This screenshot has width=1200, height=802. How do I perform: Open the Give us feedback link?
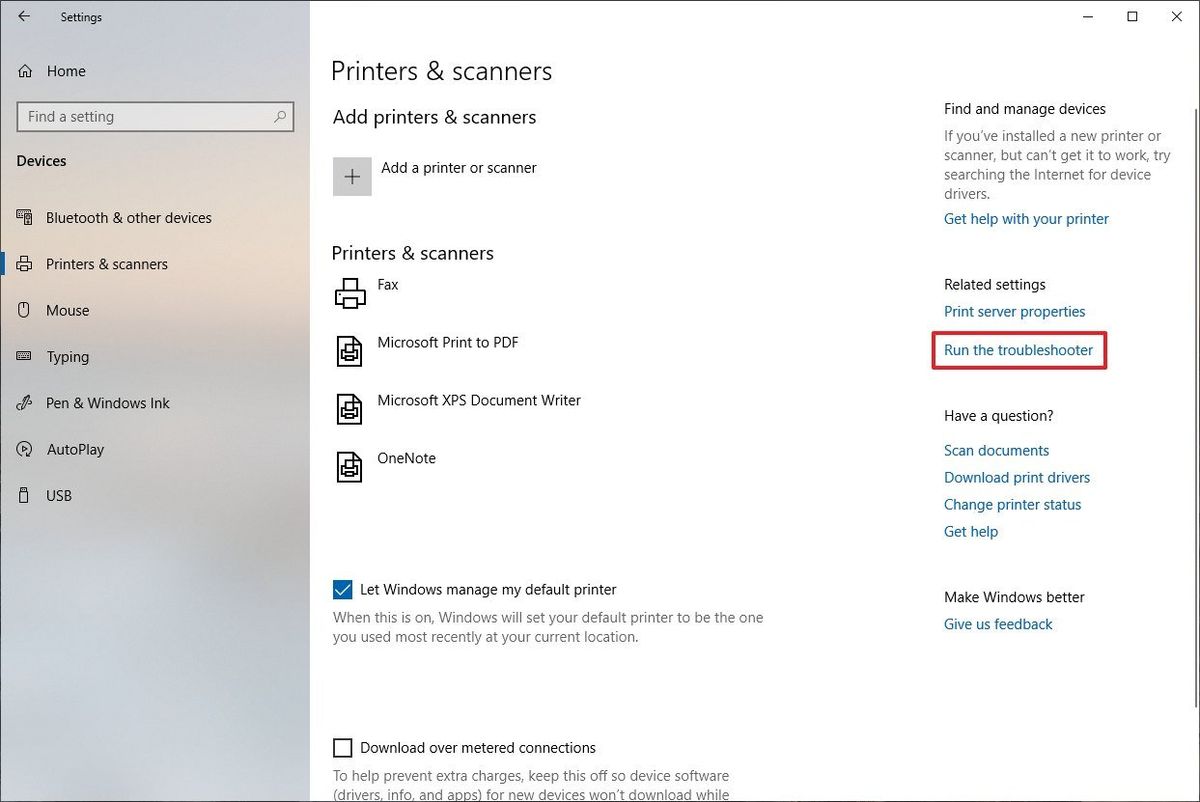[997, 623]
